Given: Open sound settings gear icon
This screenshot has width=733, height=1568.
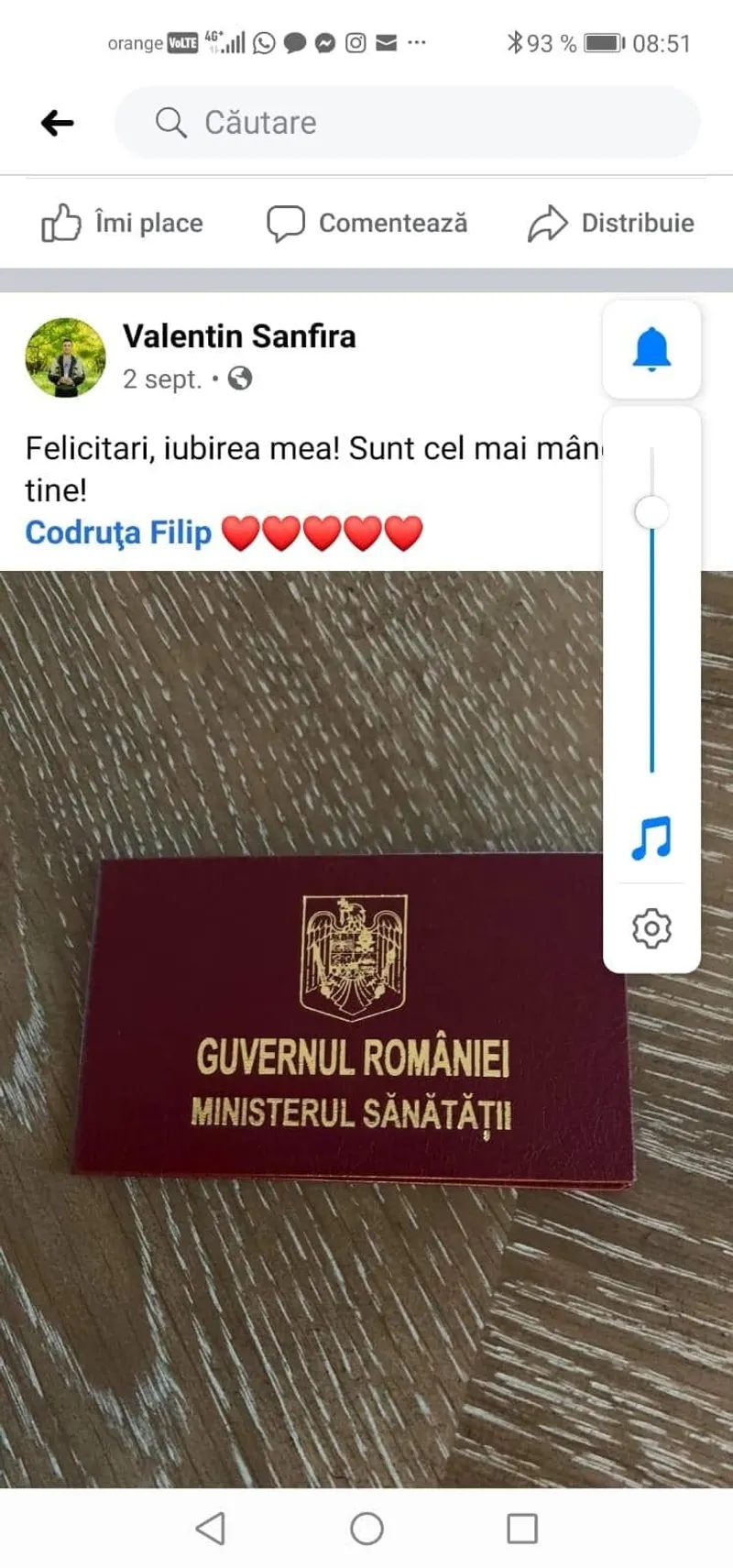Looking at the screenshot, I should point(651,928).
